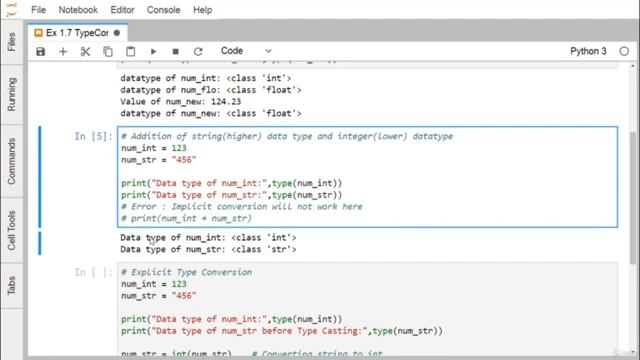Close the notebook tab via unsaved dot
Screen dimensions: 640x360
[x=117, y=33]
